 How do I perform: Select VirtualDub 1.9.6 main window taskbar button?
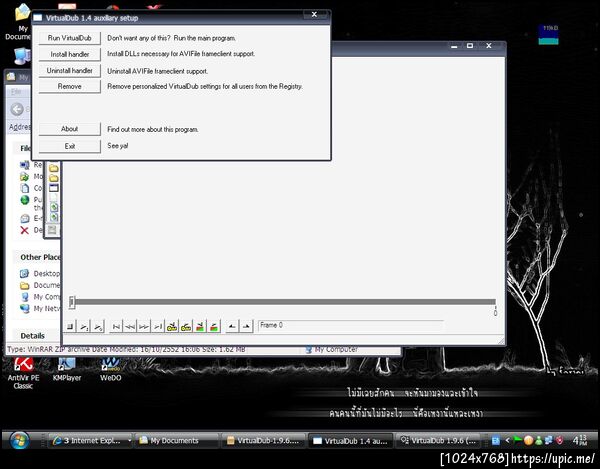tap(437, 440)
